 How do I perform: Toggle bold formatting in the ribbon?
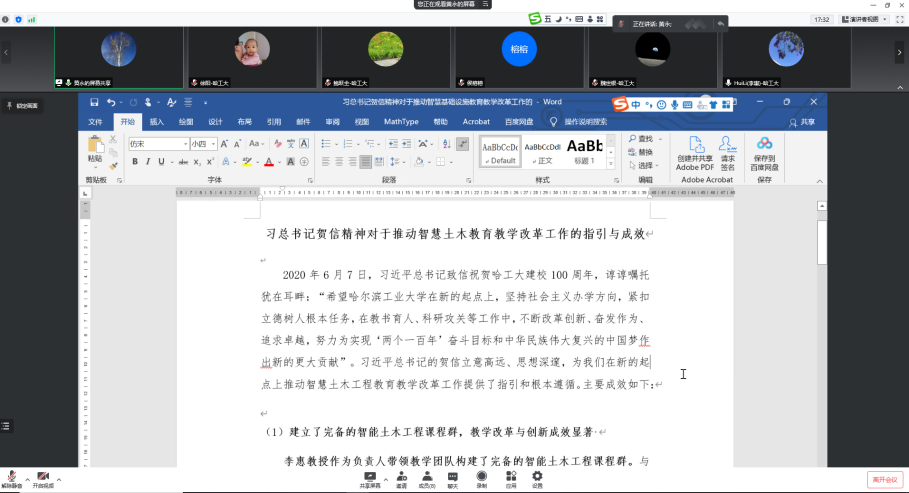tap(134, 162)
